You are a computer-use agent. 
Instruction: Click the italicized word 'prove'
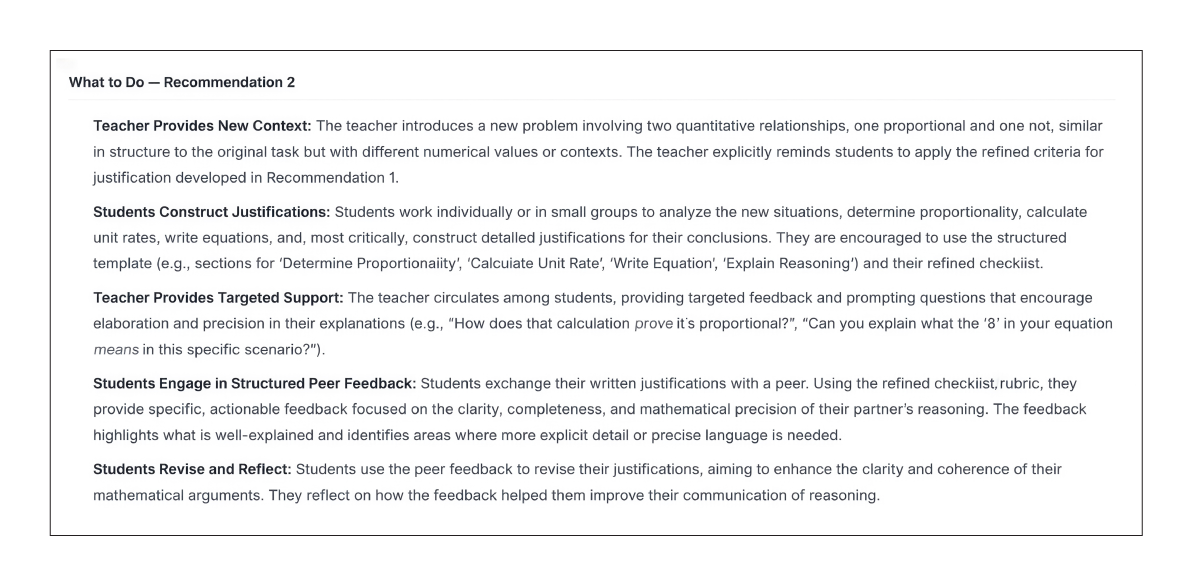654,324
